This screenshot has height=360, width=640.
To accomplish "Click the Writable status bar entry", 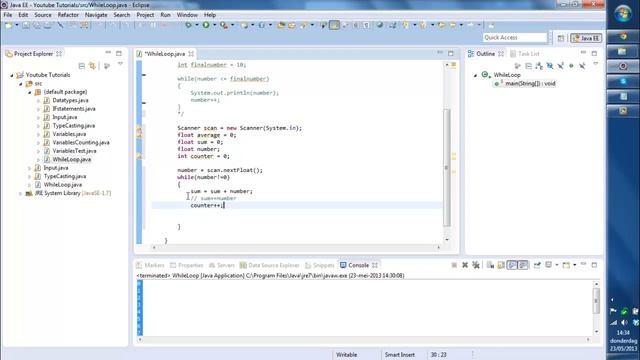I will tap(347, 355).
